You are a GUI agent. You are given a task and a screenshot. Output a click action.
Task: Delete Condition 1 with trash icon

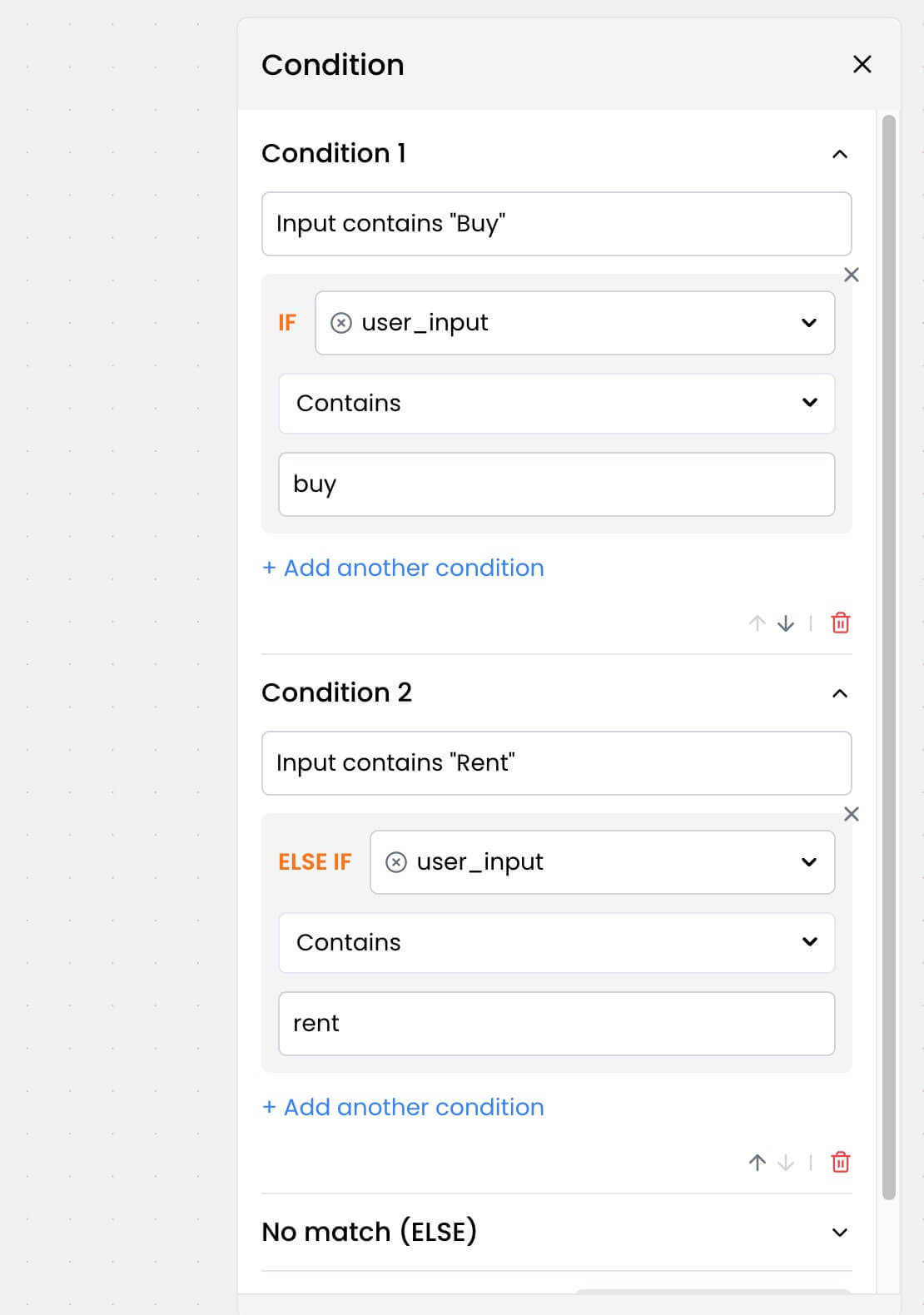[841, 623]
